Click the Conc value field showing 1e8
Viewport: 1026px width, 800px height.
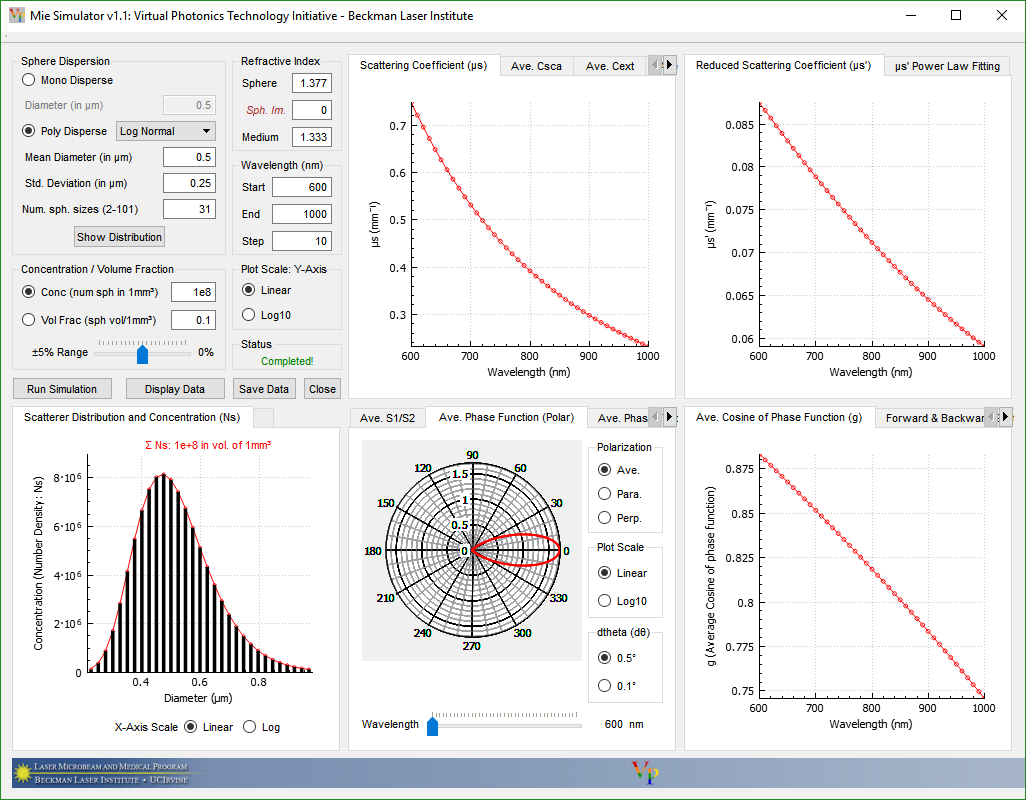193,292
